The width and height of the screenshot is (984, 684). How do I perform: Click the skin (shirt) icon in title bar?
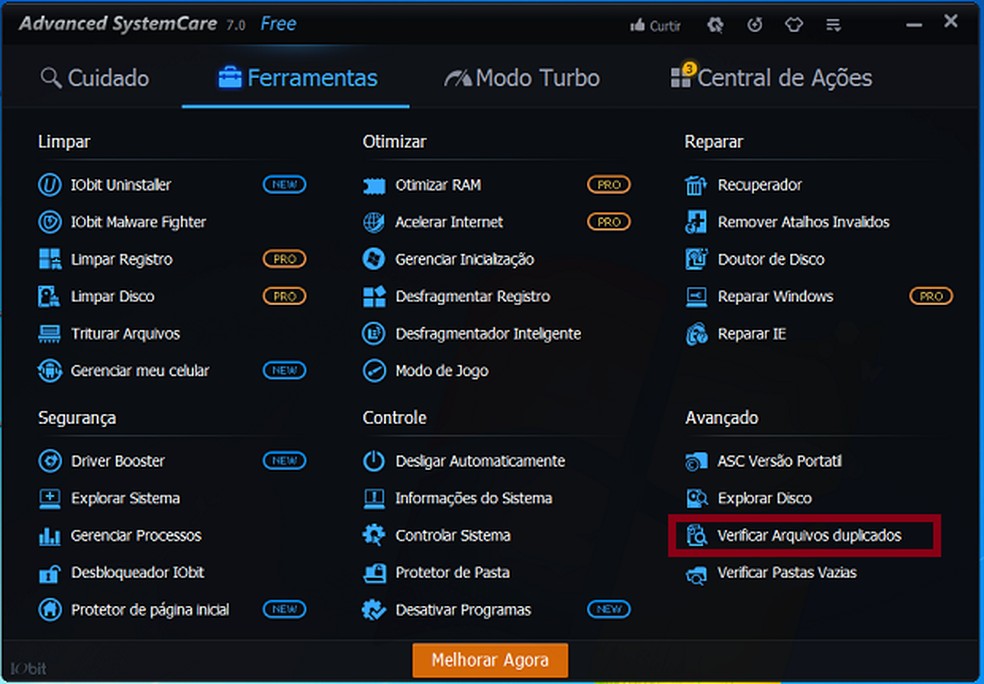[794, 25]
